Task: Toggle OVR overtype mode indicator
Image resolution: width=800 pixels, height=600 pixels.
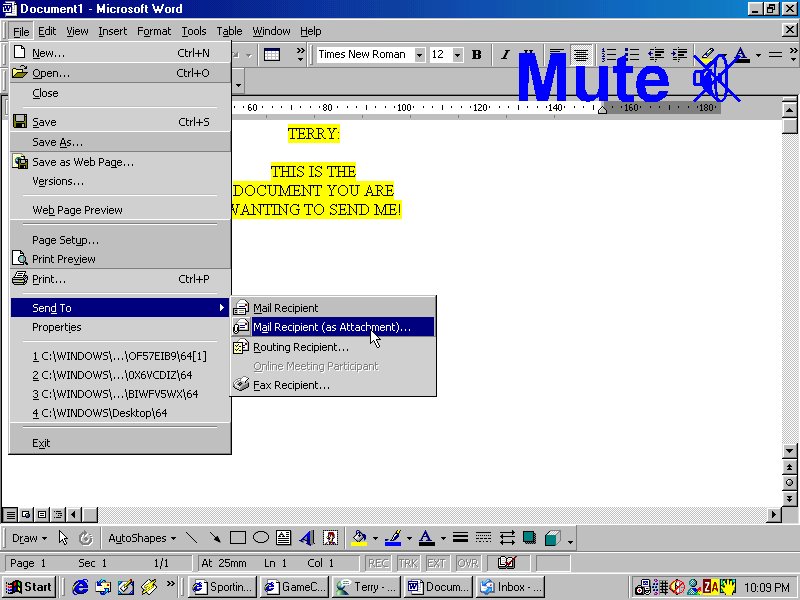Action: click(467, 563)
